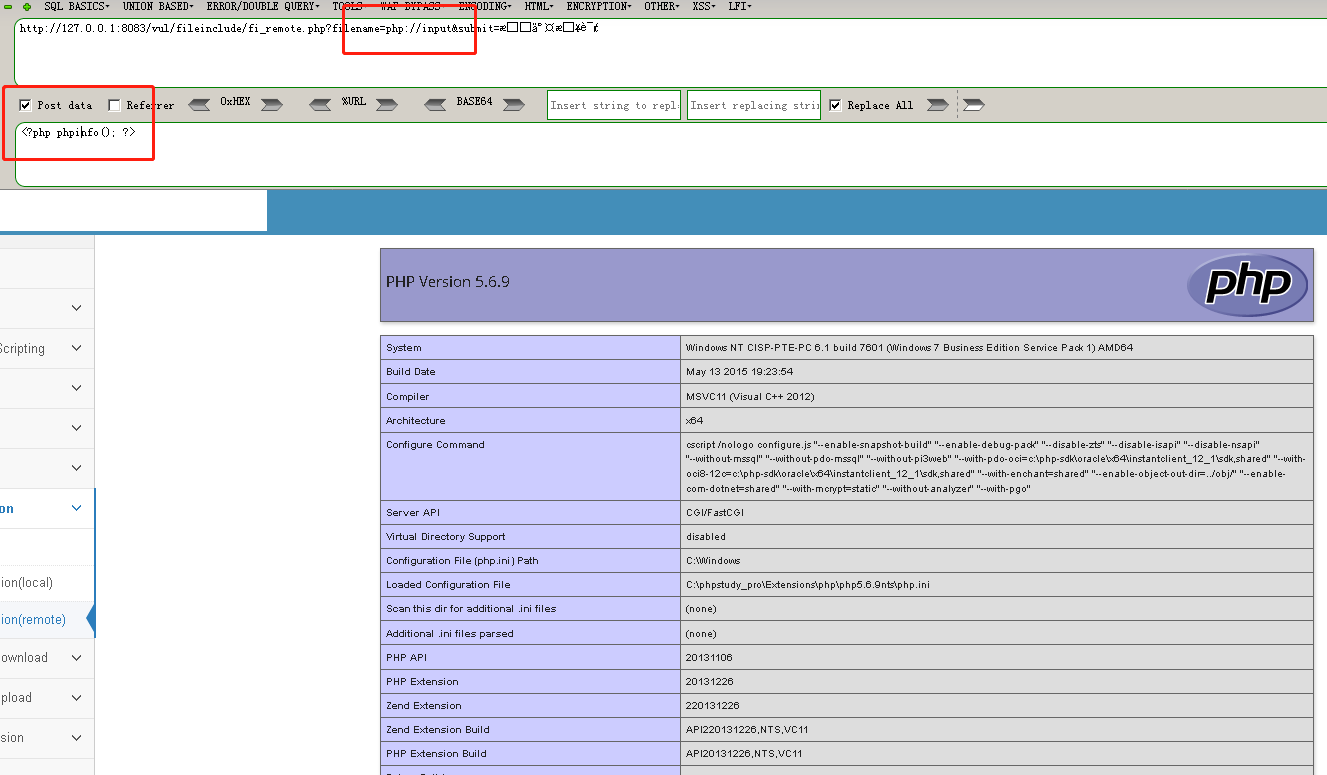
Task: Click the 'MSVC11 (Visual C++ 2012)' value
Action: click(749, 396)
